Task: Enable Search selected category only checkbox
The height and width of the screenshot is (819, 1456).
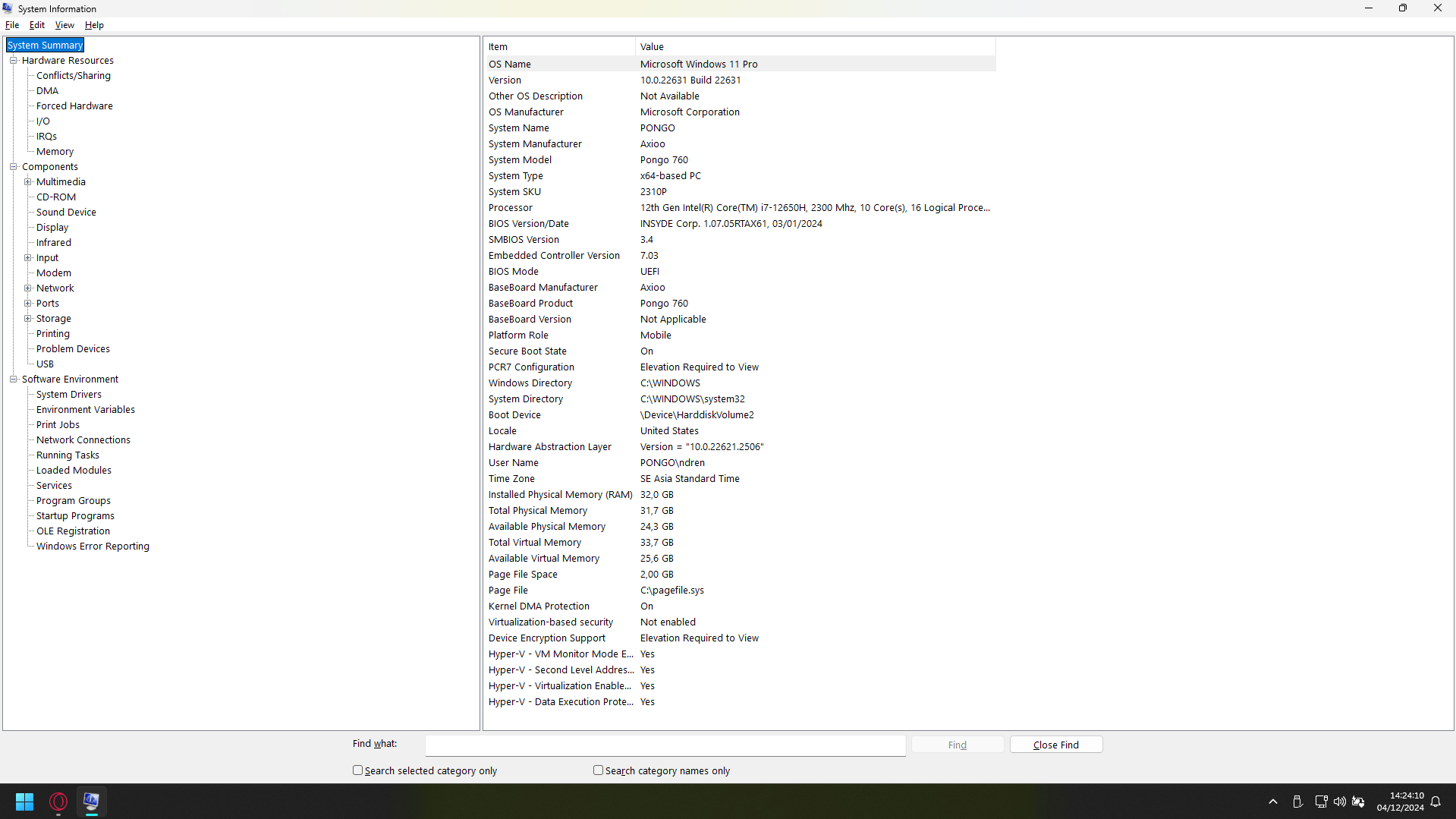Action: click(357, 770)
